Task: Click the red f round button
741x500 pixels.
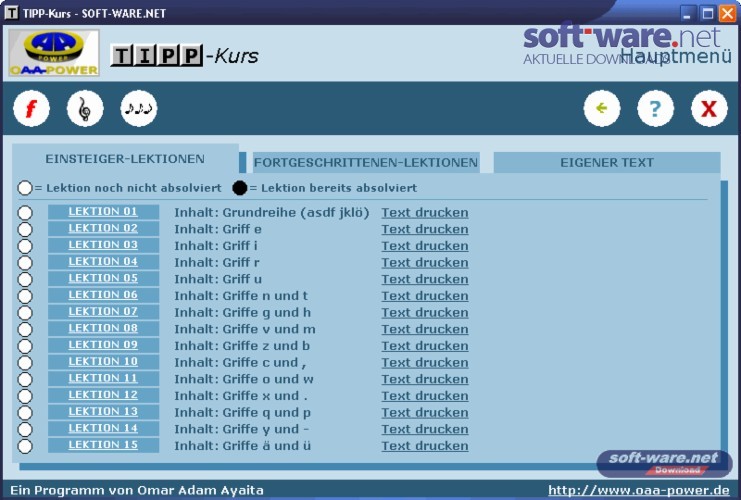Action: coord(31,109)
